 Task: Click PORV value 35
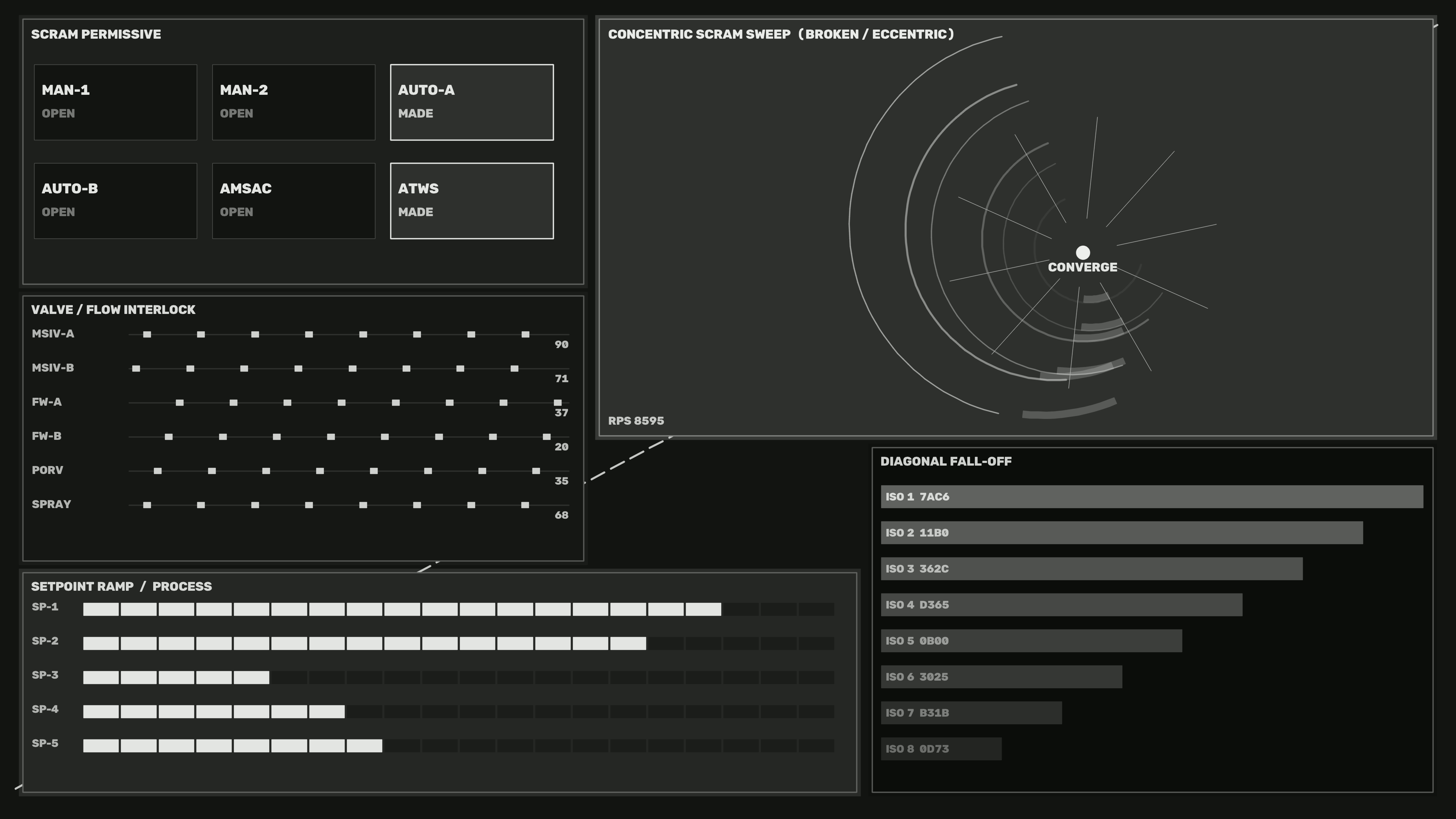coord(561,480)
